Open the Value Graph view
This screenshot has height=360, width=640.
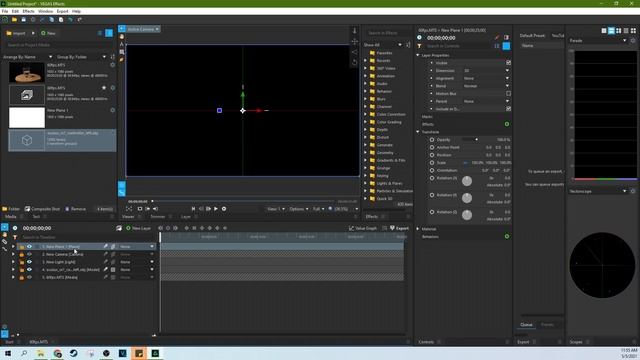point(362,228)
